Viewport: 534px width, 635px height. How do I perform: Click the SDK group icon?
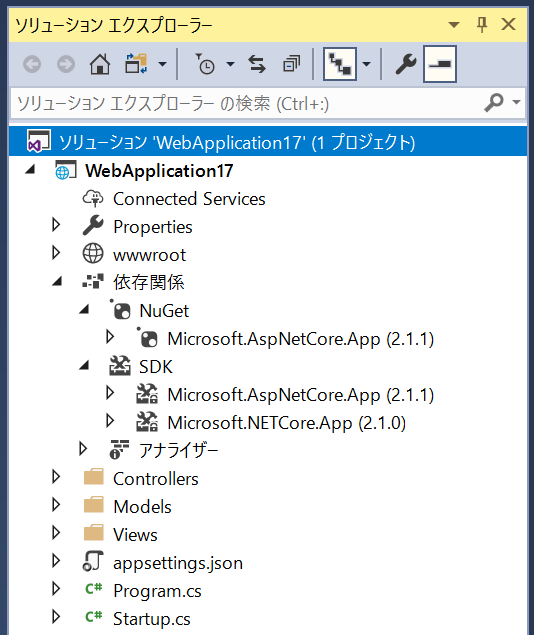[120, 366]
